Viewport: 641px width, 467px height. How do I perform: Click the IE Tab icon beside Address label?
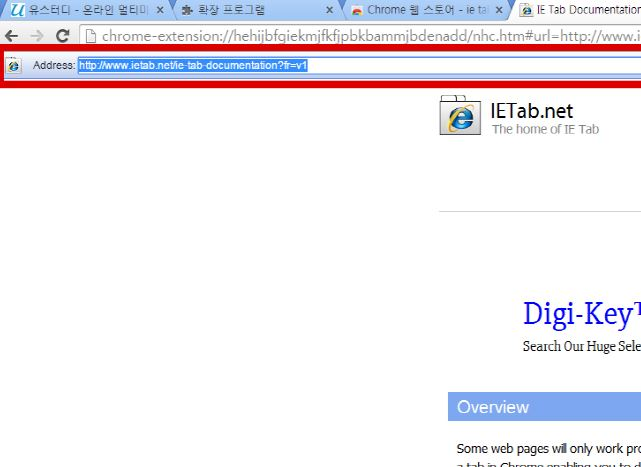13,65
